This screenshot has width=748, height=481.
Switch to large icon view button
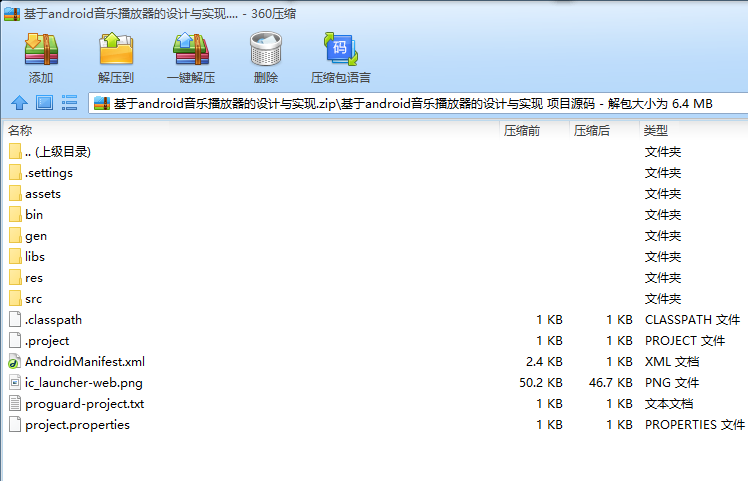point(44,103)
